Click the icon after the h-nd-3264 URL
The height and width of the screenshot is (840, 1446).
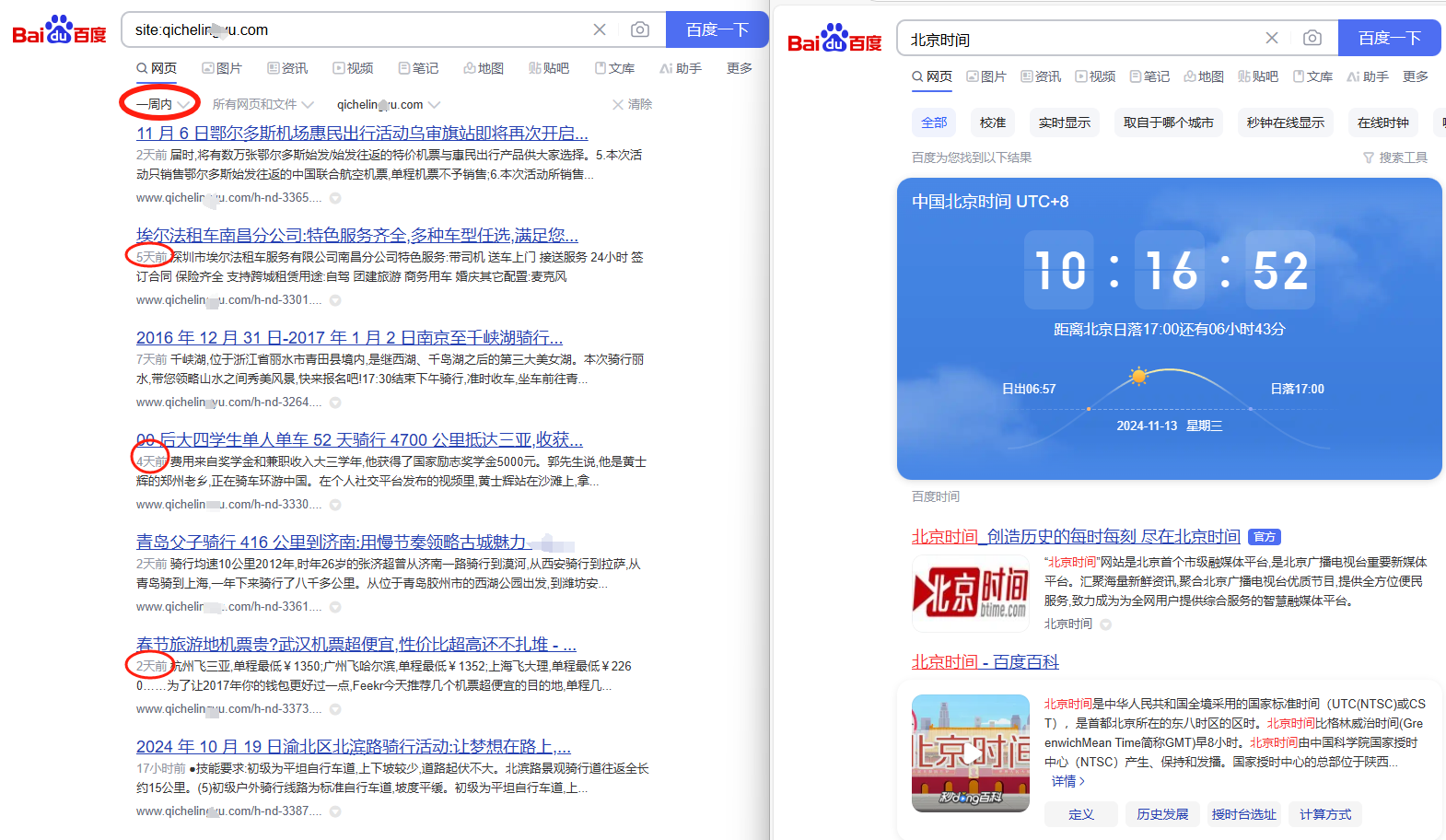335,402
